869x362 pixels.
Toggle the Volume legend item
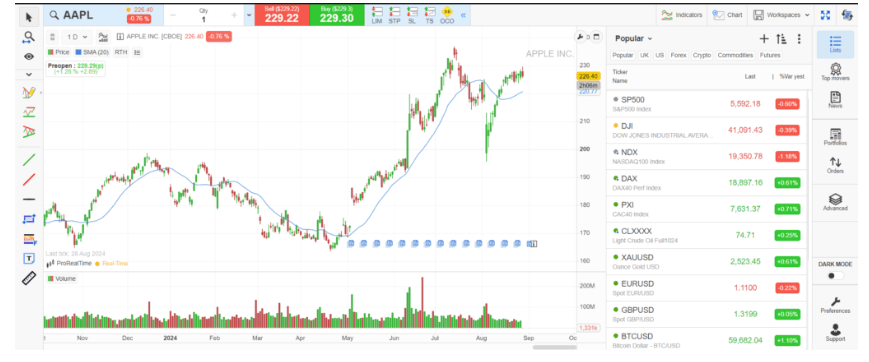pyautogui.click(x=62, y=279)
